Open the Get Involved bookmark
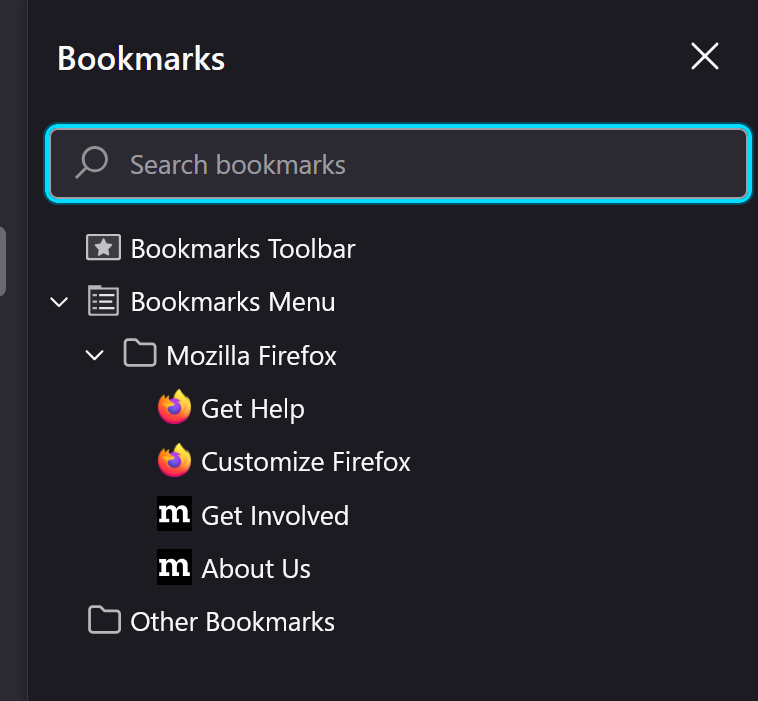 point(275,515)
